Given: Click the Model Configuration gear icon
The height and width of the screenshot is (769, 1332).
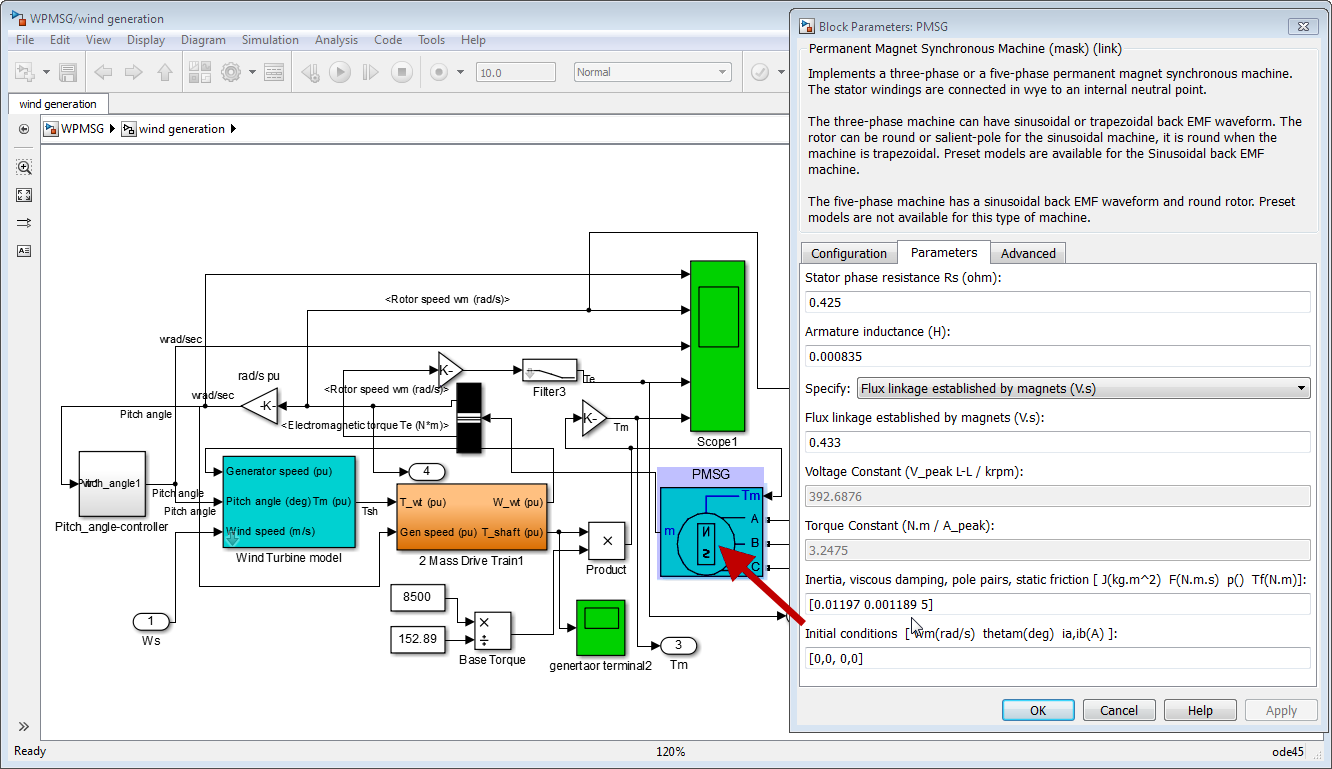Looking at the screenshot, I should (x=231, y=72).
